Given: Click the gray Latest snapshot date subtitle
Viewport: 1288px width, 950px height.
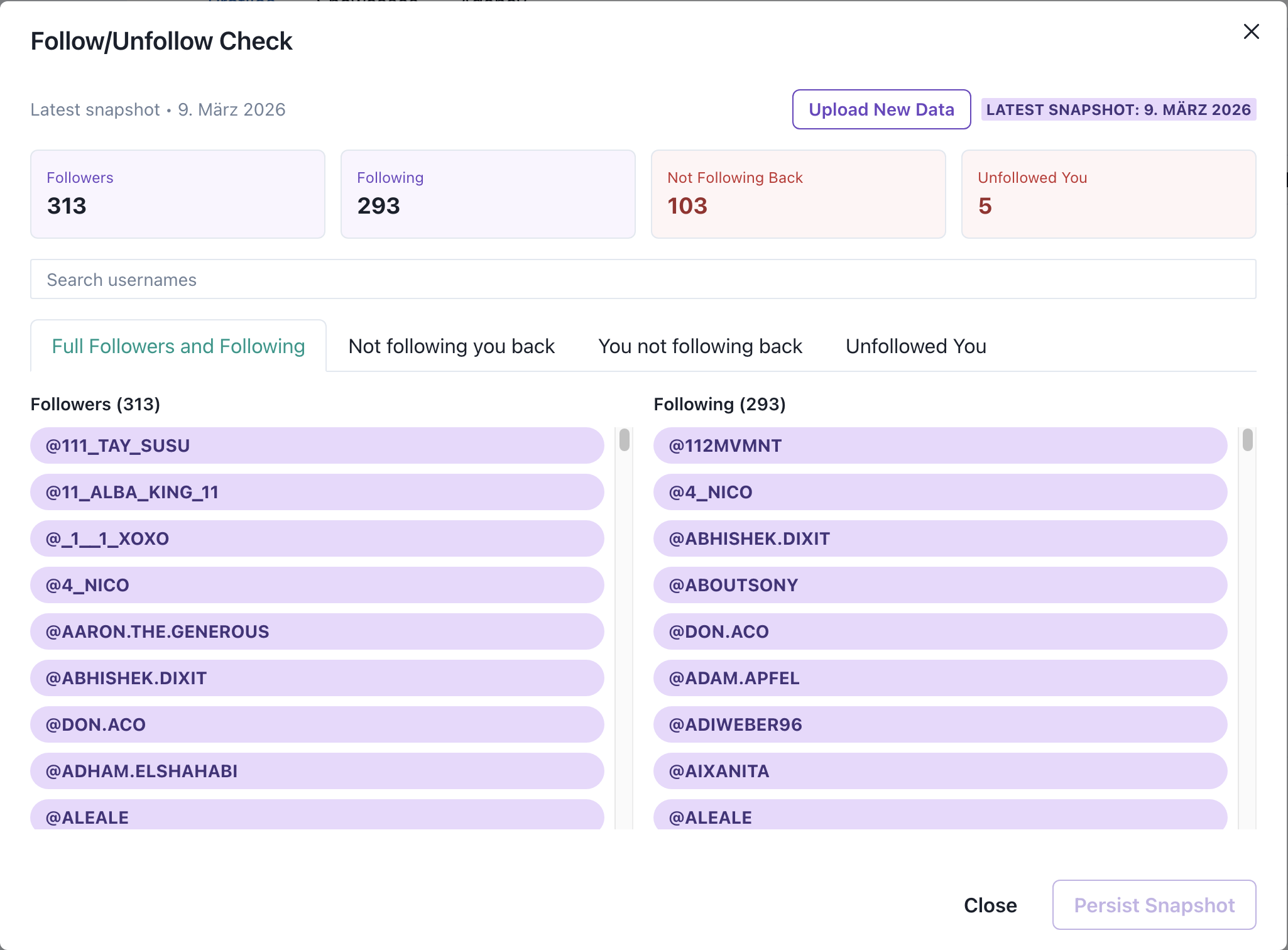Looking at the screenshot, I should (x=158, y=109).
